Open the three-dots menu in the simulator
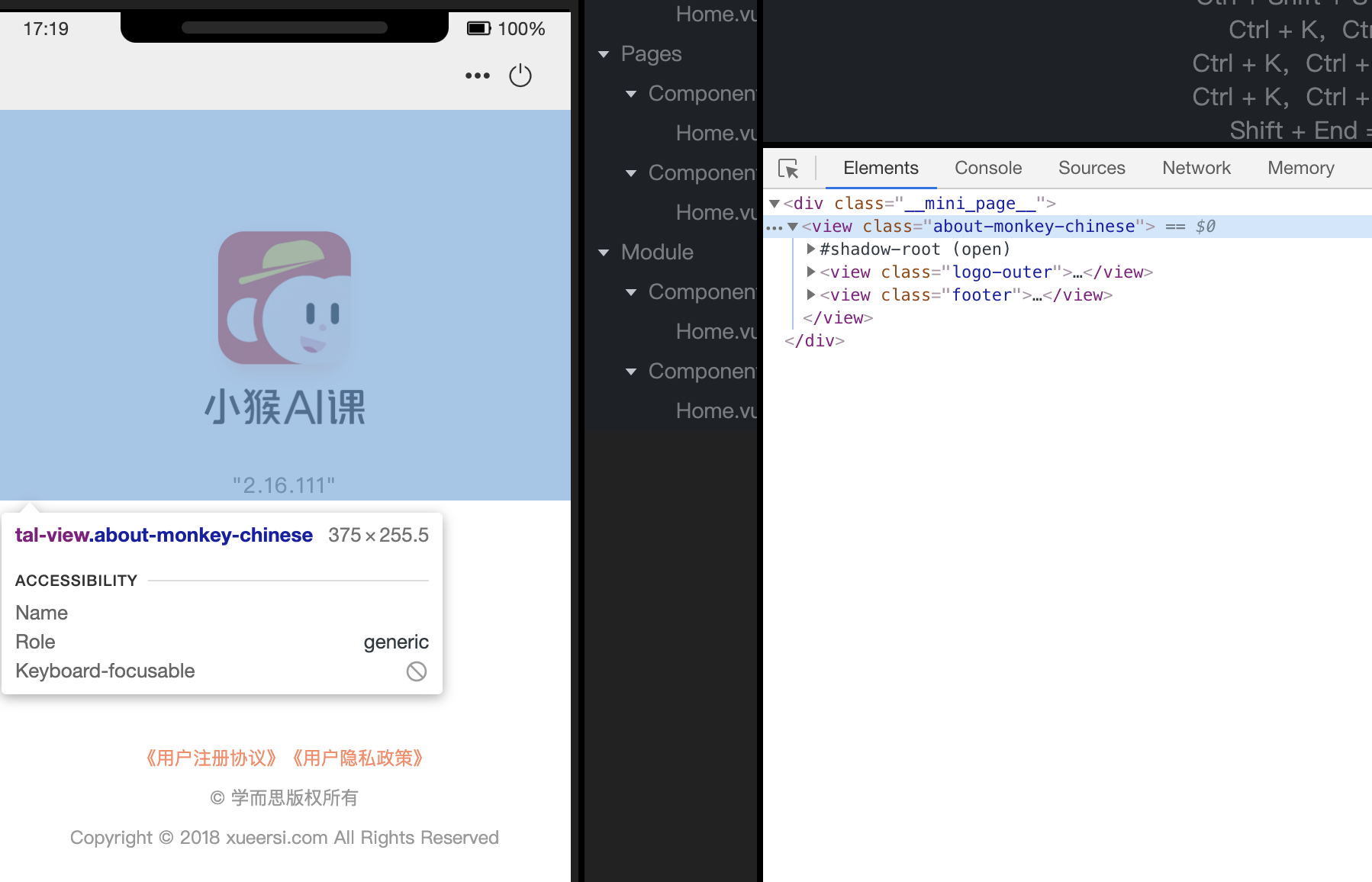Viewport: 1372px width, 882px height. [478, 76]
